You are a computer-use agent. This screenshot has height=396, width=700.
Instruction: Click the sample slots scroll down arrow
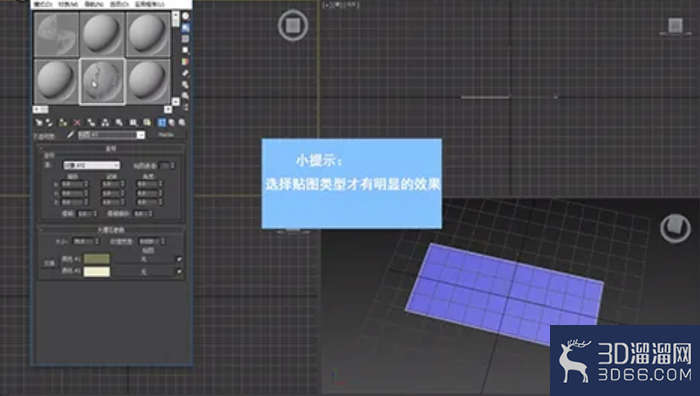click(x=175, y=102)
